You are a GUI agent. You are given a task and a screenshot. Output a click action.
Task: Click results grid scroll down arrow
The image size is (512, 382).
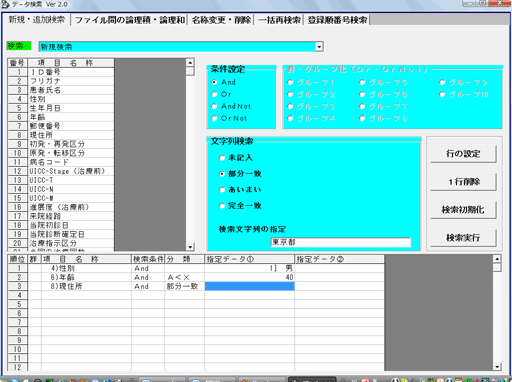[497, 367]
